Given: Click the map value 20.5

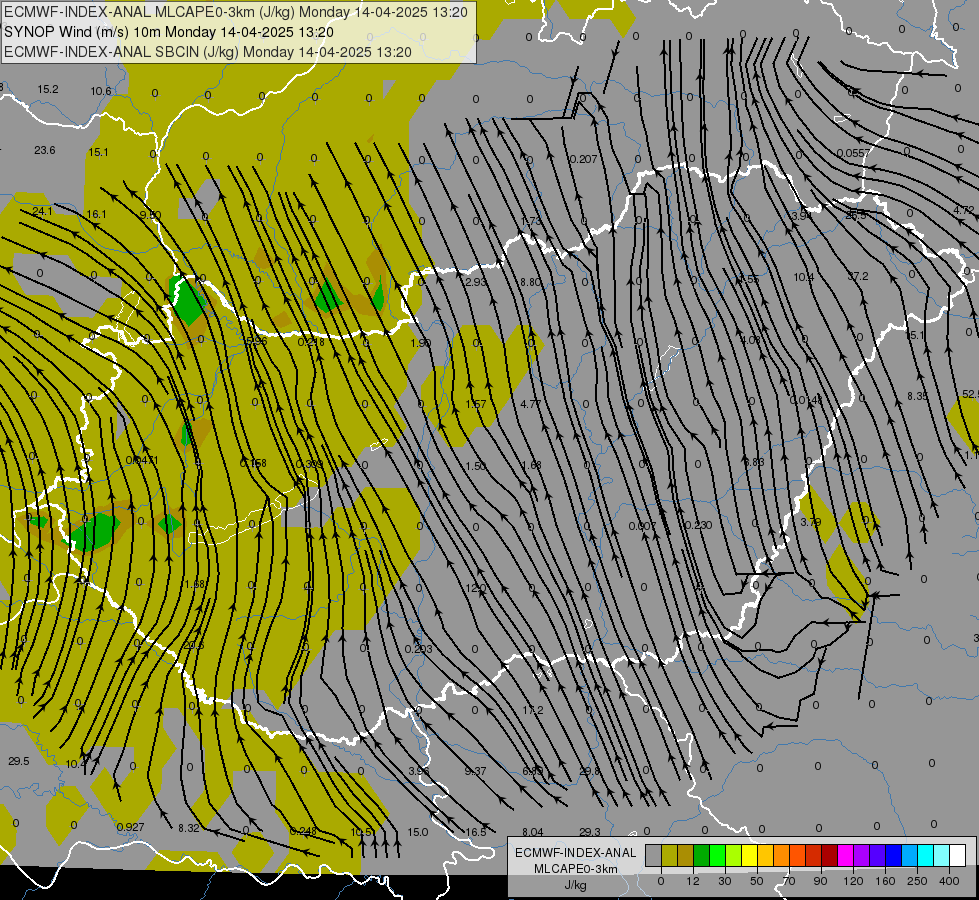Looking at the screenshot, I should (194, 645).
